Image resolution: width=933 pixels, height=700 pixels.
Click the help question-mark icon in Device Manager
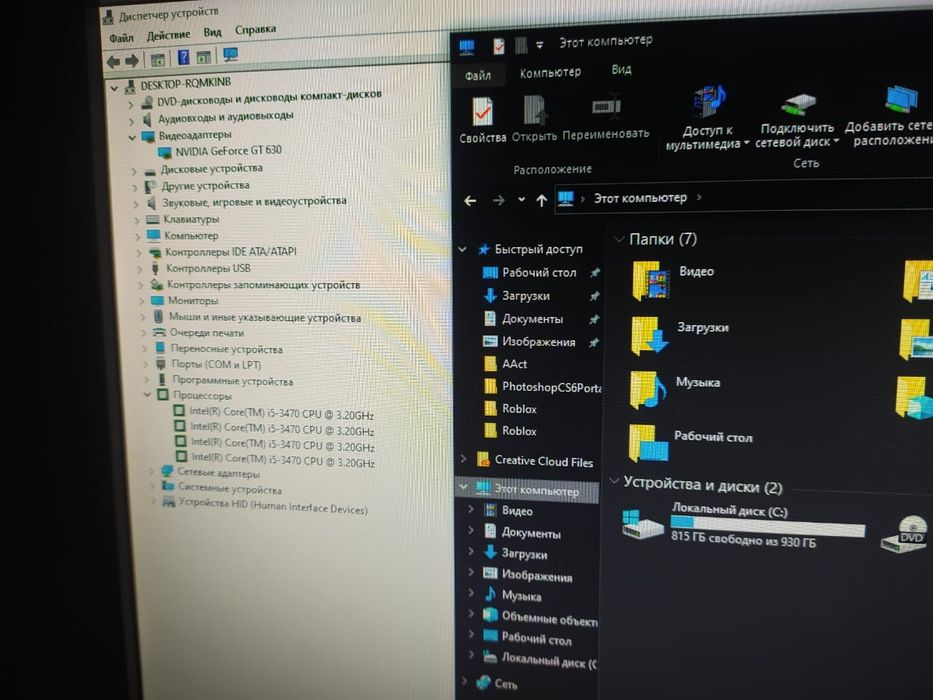coord(184,57)
